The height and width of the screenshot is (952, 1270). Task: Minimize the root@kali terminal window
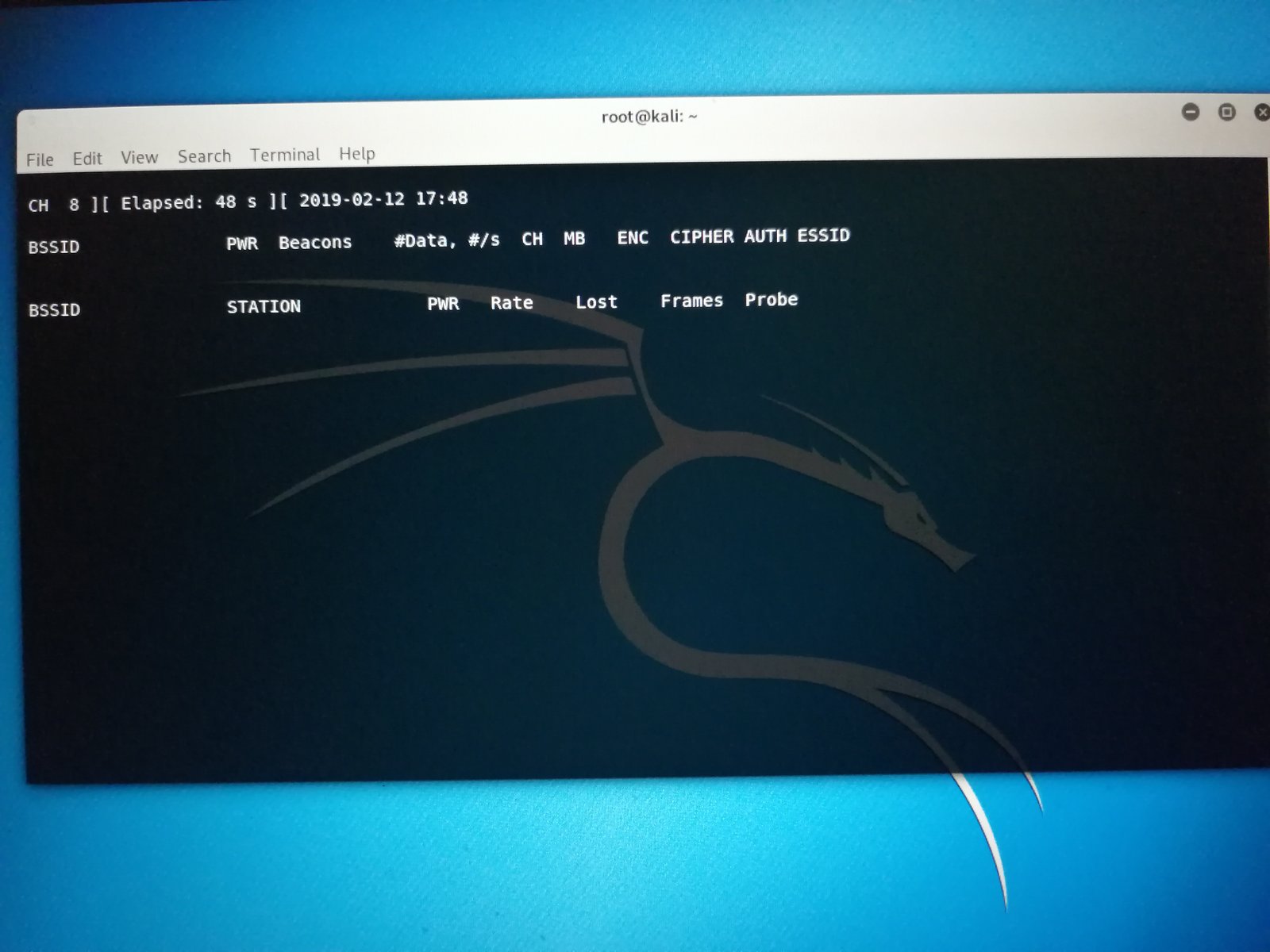[x=1191, y=112]
